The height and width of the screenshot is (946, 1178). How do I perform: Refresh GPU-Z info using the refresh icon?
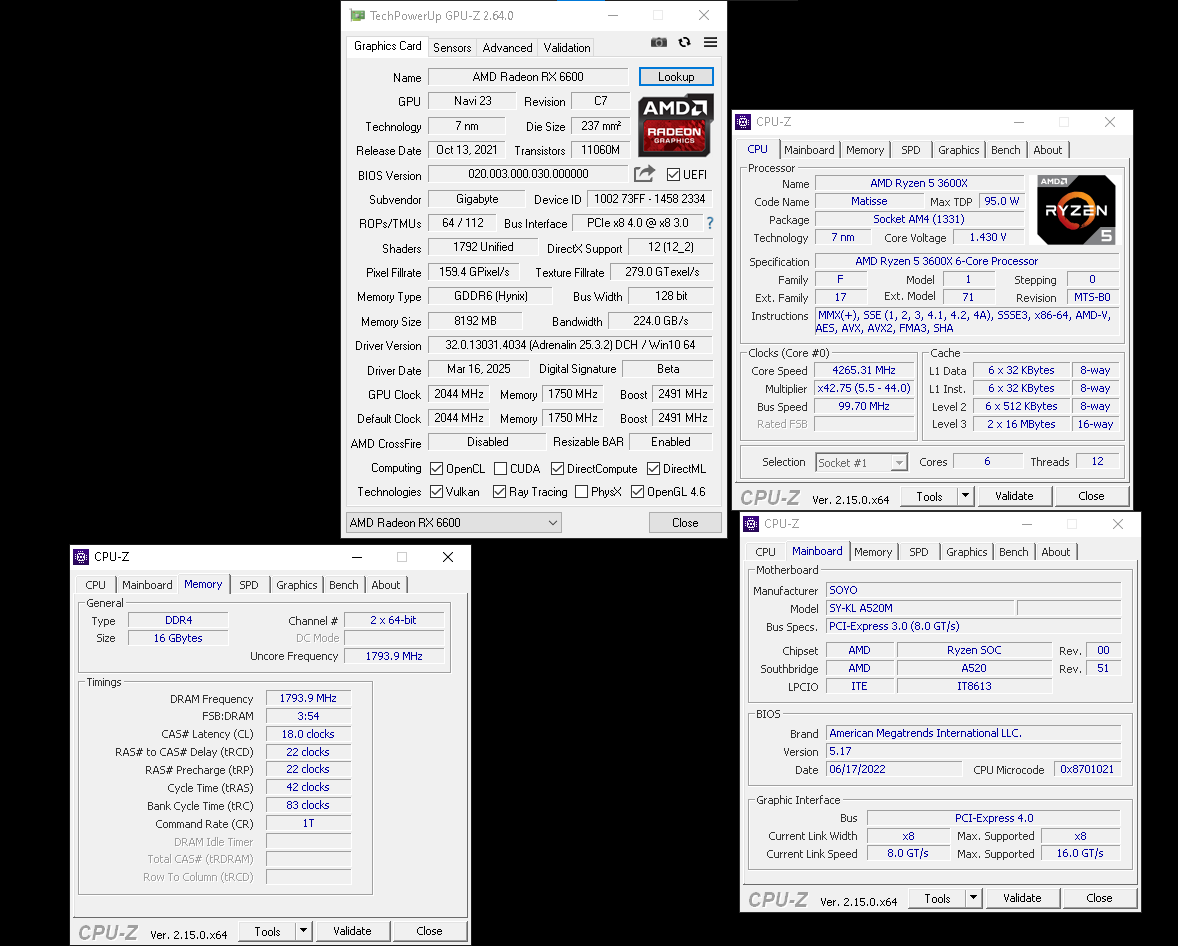pos(684,43)
